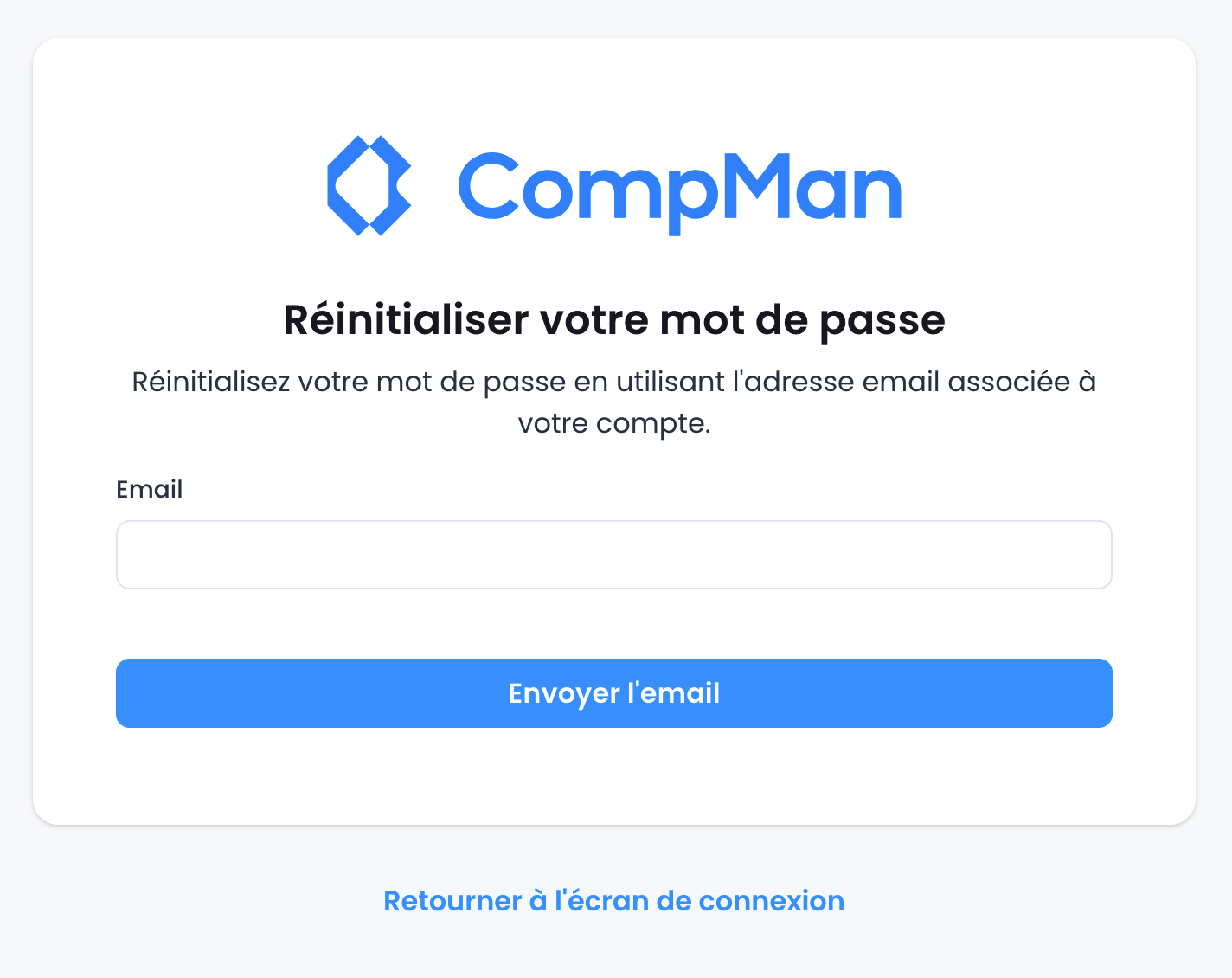Submit the reset form via blue button
Viewport: 1232px width, 978px height.
pyautogui.click(x=613, y=693)
